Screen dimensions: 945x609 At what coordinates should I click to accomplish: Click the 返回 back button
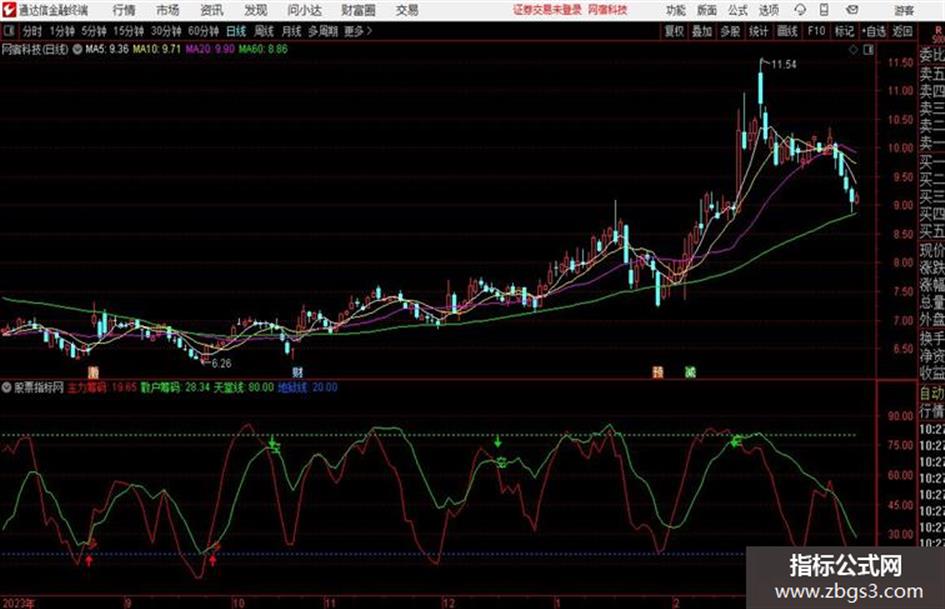[902, 31]
